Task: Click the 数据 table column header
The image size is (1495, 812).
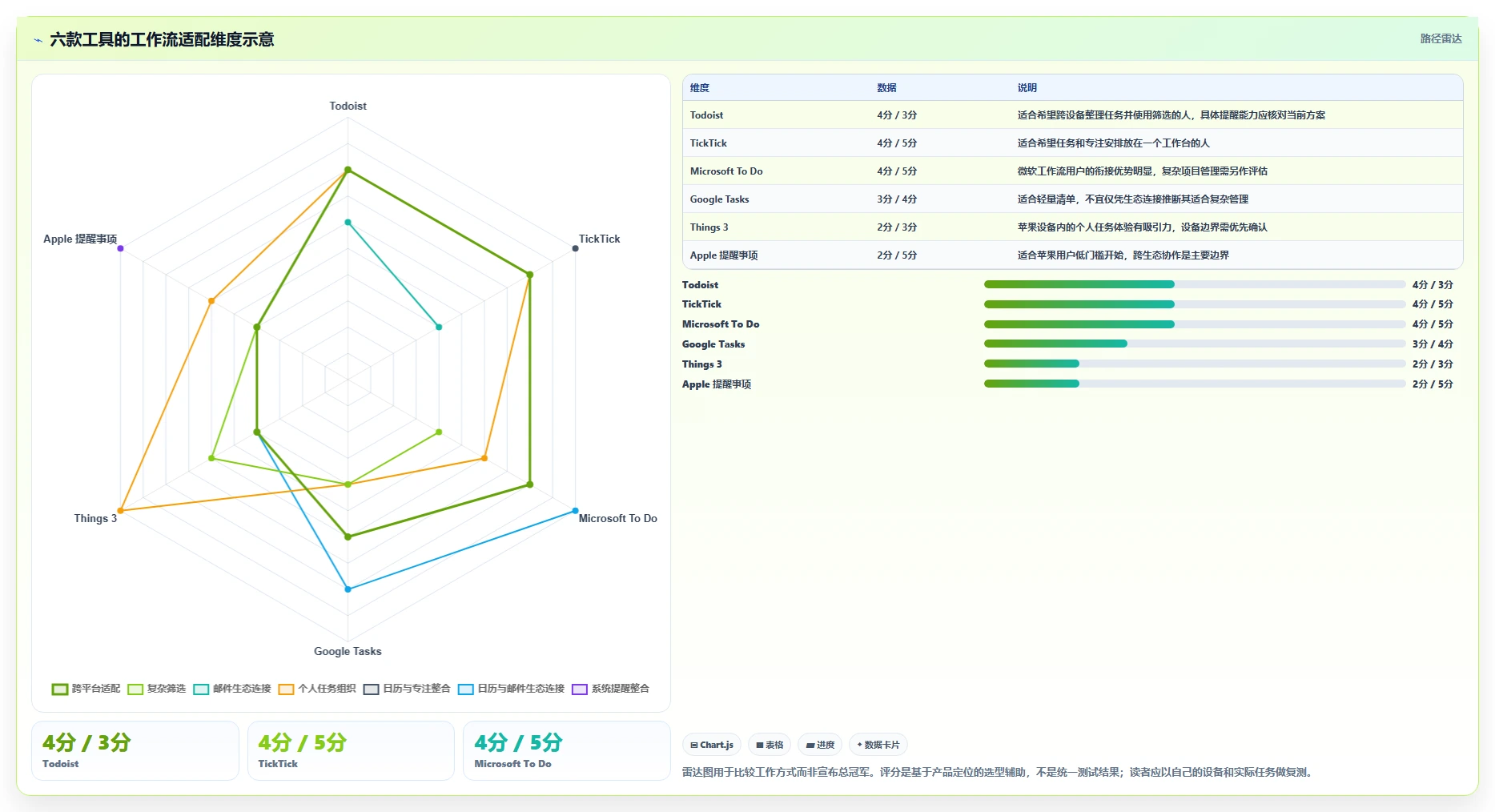Action: pos(886,88)
